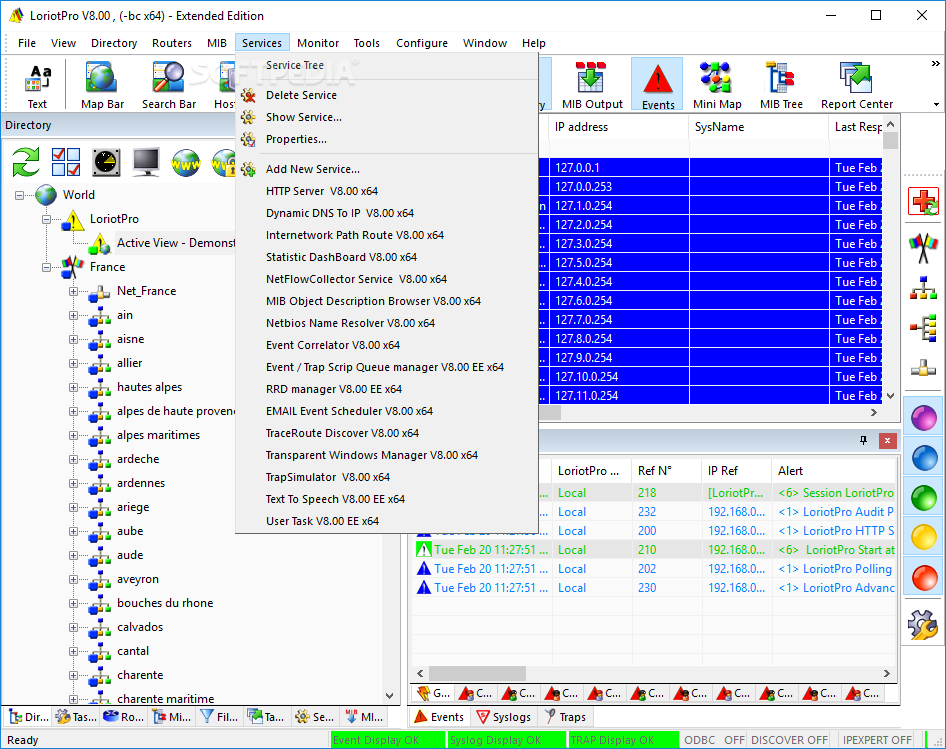Click the pin icon of events panel

coord(863,441)
